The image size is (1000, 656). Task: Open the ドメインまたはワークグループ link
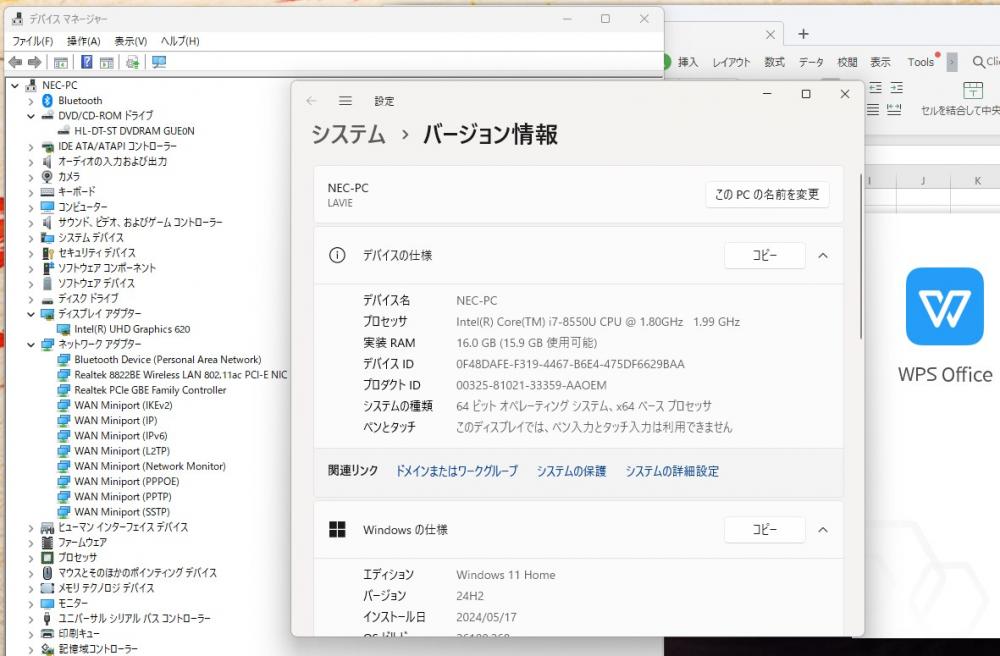pos(457,471)
